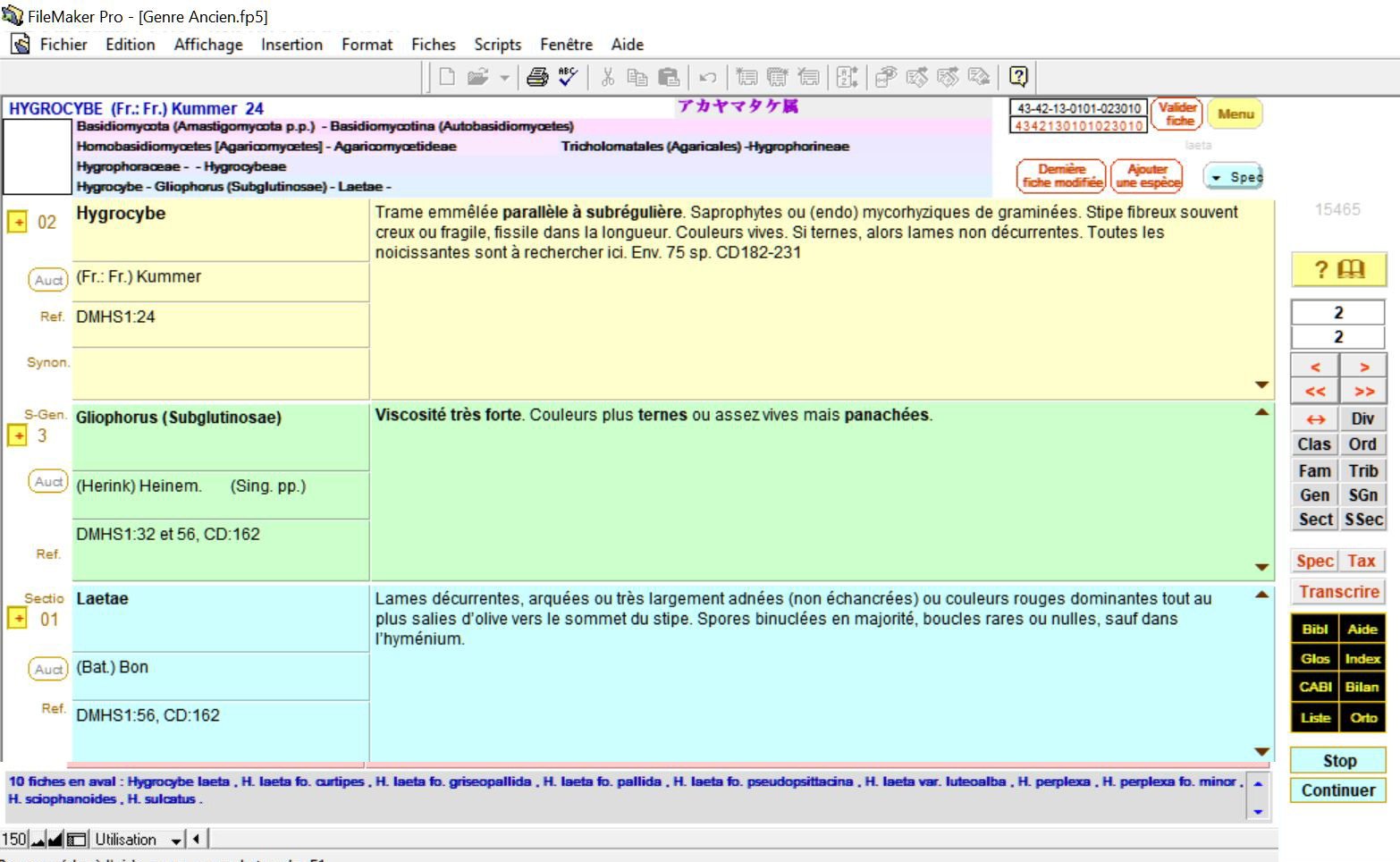
Task: Click the Print toolbar icon
Action: 537,77
